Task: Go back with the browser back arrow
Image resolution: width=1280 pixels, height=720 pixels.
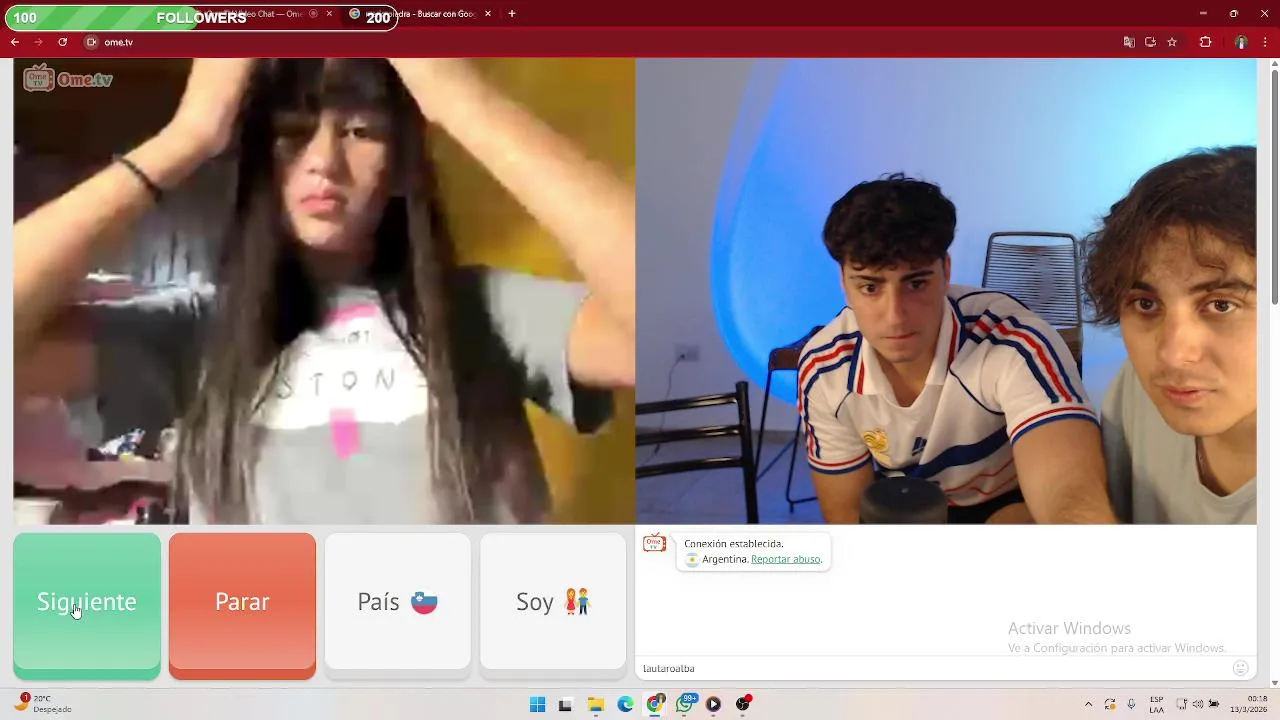Action: tap(15, 42)
